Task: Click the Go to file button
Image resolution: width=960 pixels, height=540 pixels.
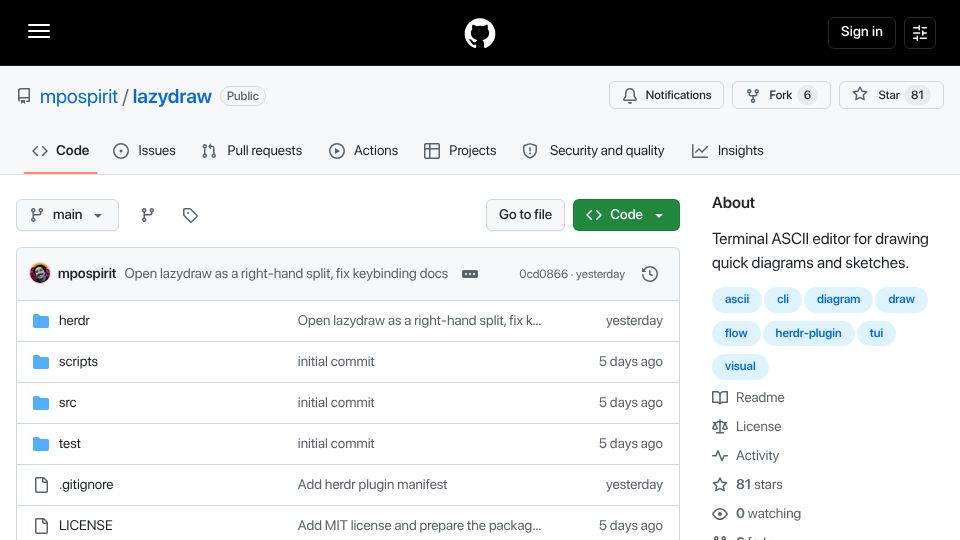Action: (x=525, y=215)
